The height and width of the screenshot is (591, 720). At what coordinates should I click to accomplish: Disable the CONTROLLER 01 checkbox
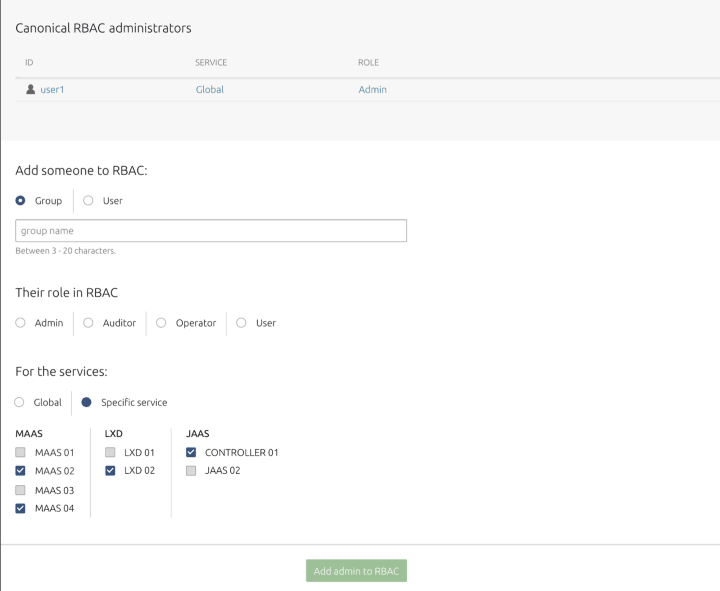pyautogui.click(x=191, y=452)
